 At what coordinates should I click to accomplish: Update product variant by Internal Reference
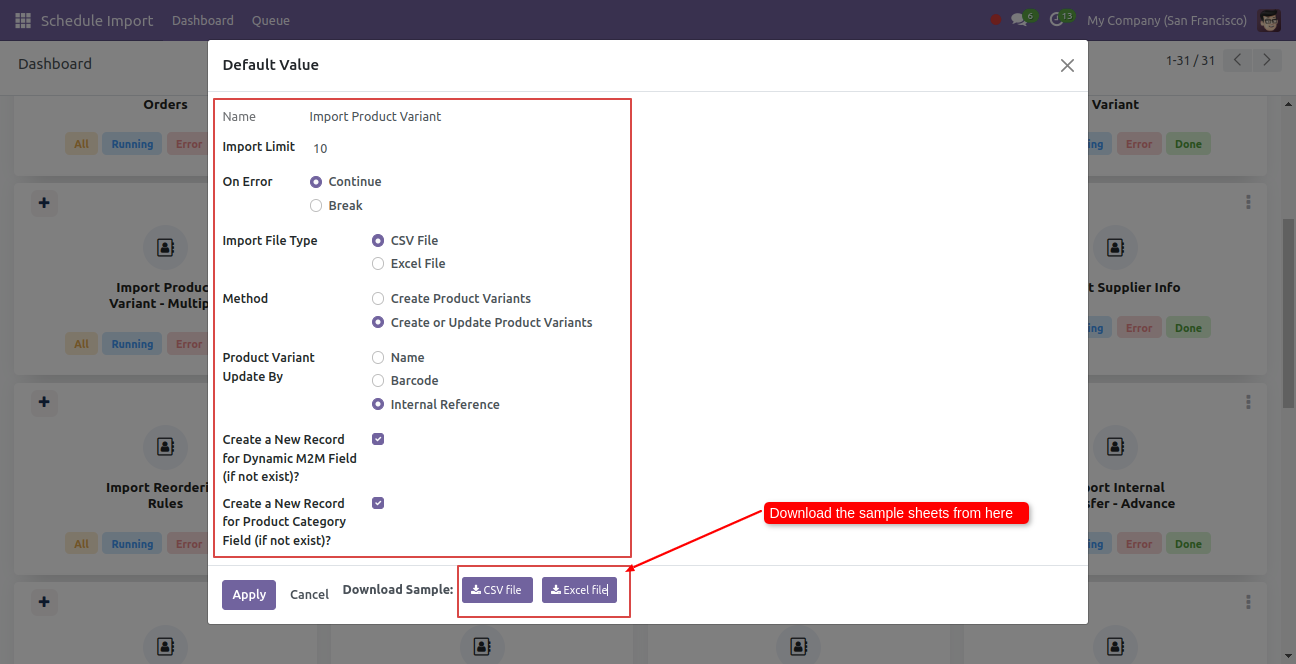(x=378, y=404)
